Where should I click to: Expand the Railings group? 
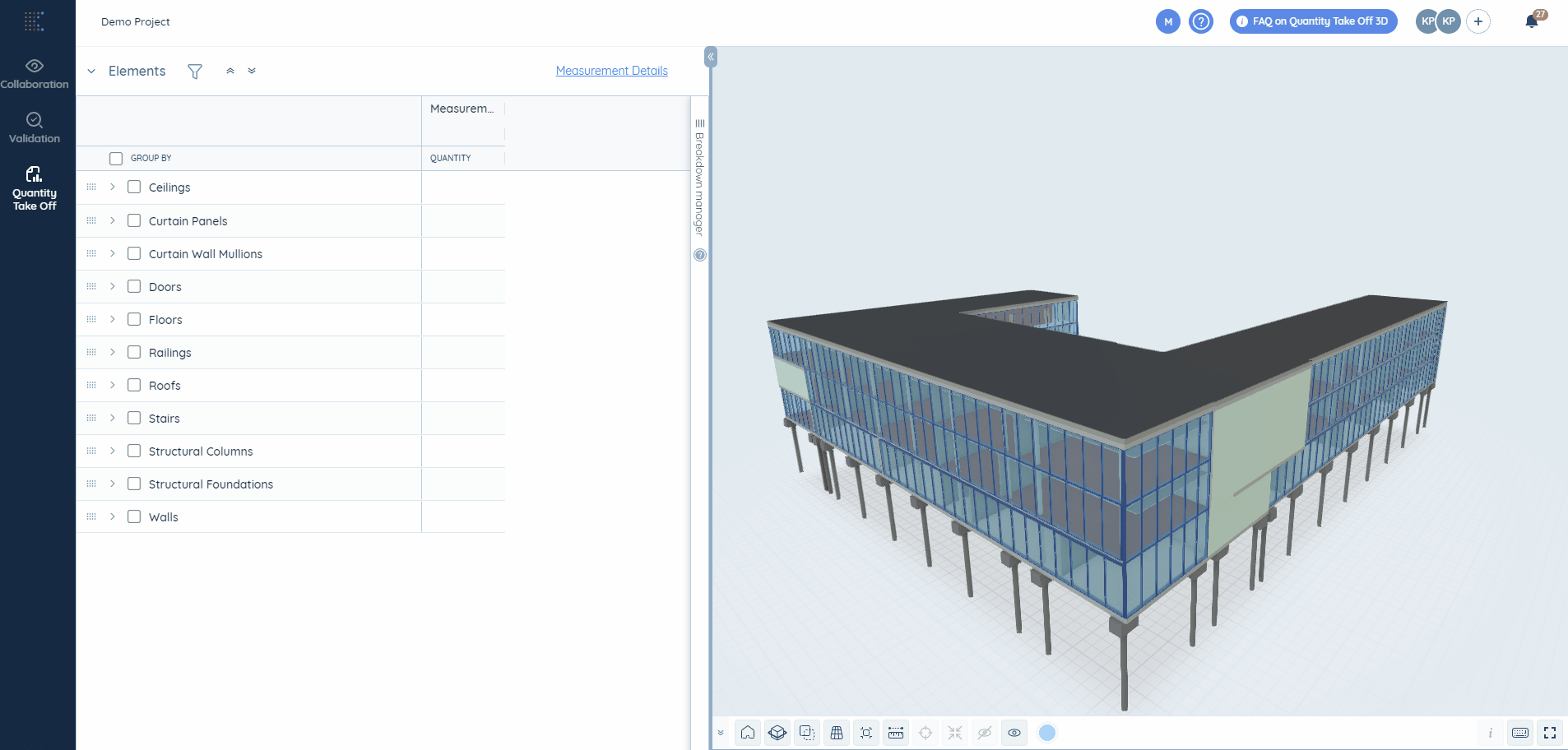tap(113, 352)
